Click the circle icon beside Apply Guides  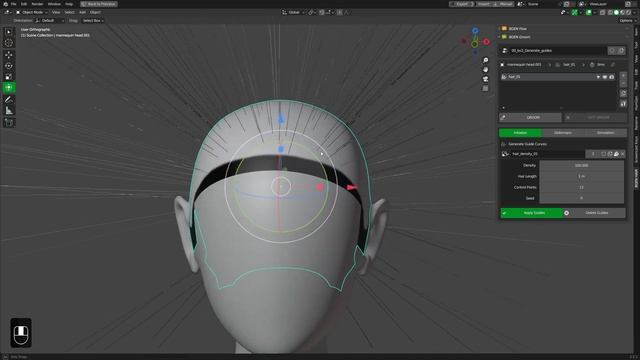[566, 213]
